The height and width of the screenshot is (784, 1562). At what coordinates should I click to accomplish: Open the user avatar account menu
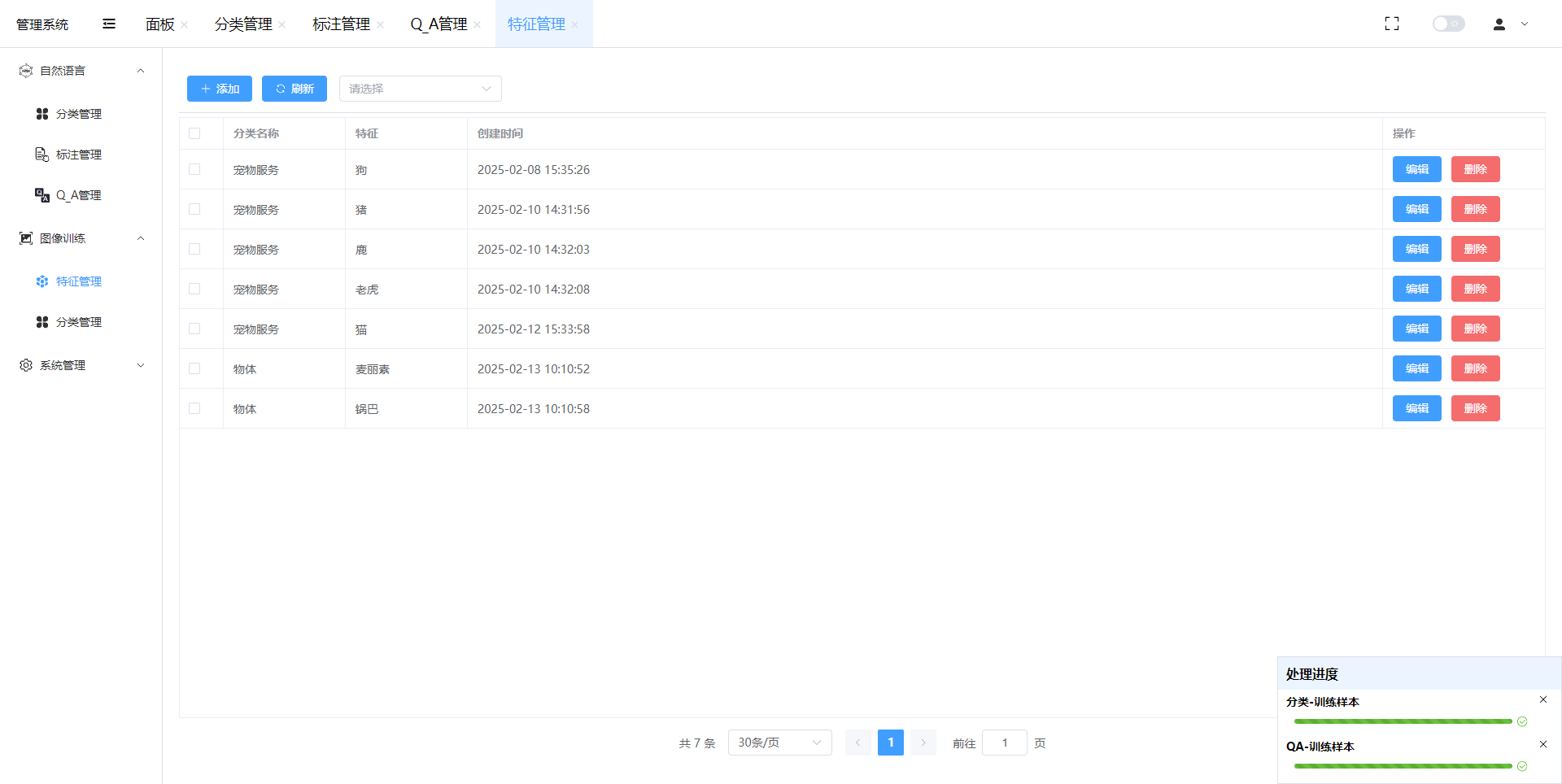point(1499,24)
